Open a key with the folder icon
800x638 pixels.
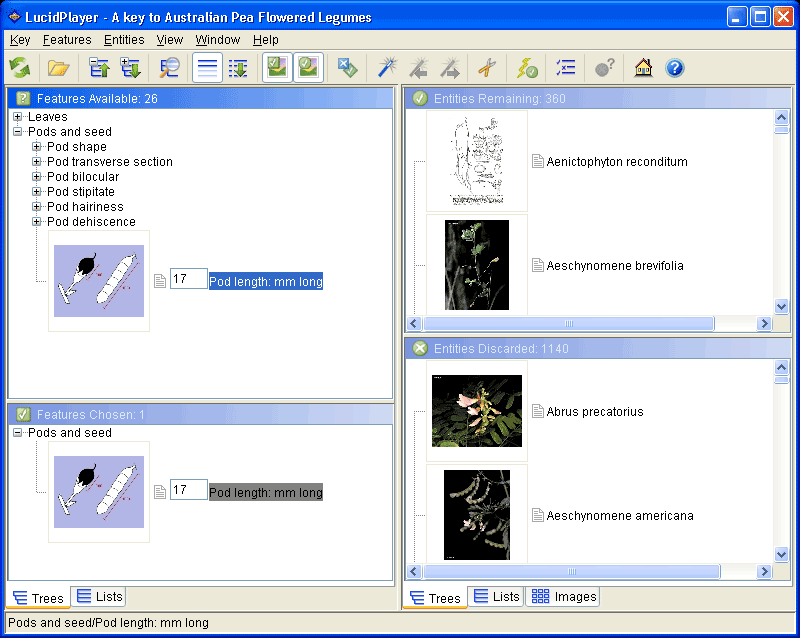point(58,68)
